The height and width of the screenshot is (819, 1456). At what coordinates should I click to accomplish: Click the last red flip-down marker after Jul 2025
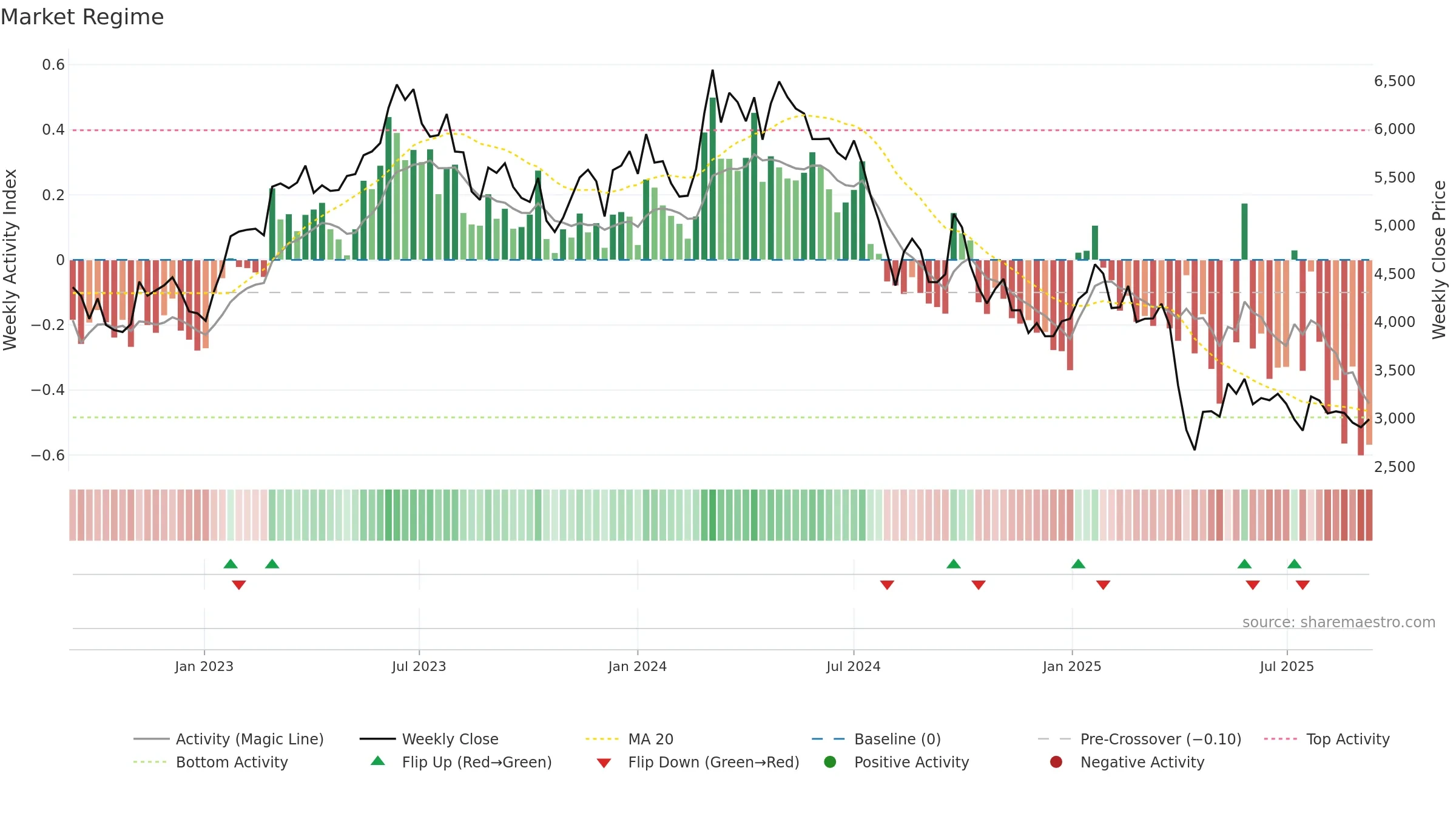[1303, 585]
